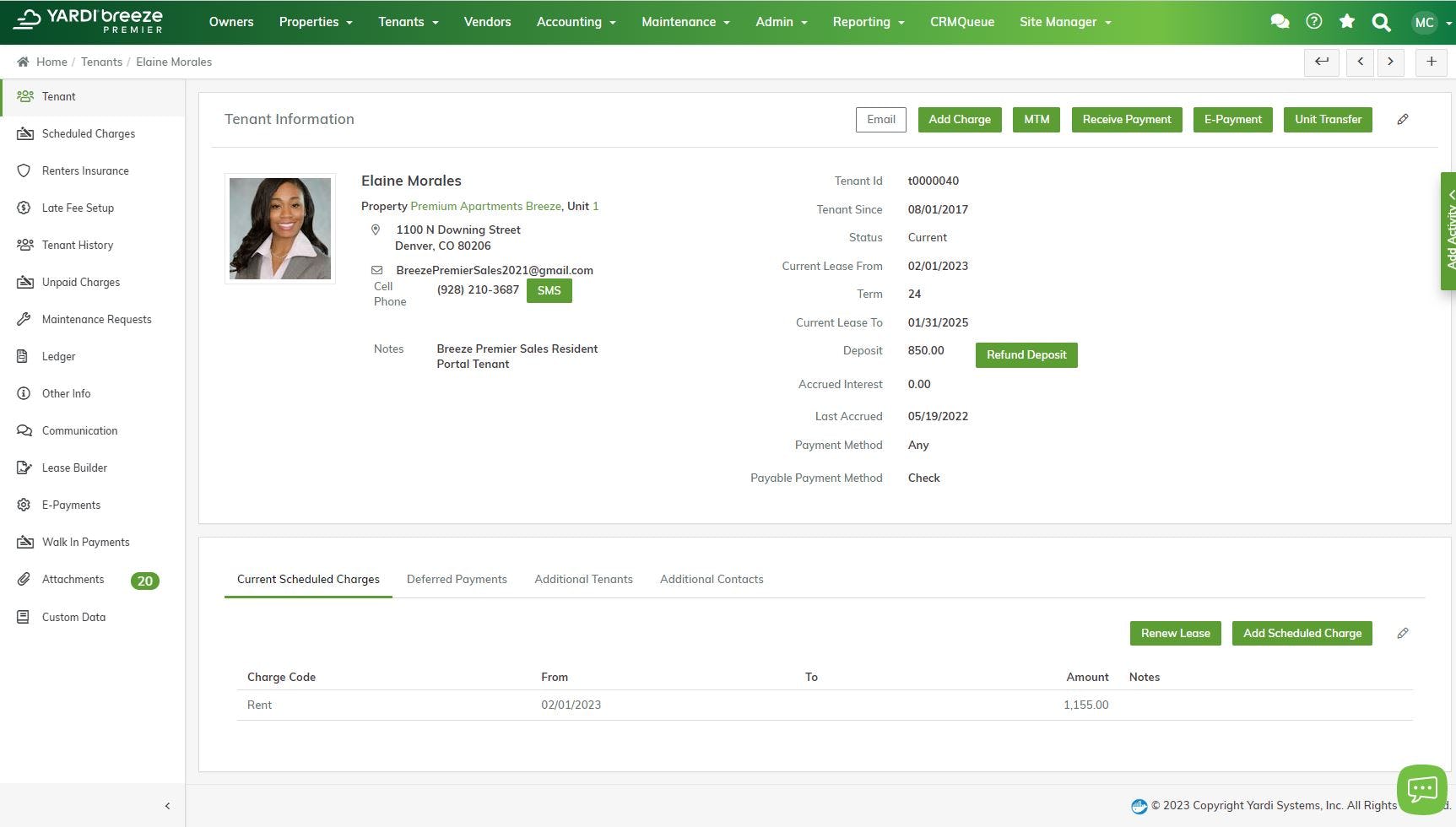This screenshot has width=1456, height=827.
Task: Click the Email button
Action: (880, 119)
